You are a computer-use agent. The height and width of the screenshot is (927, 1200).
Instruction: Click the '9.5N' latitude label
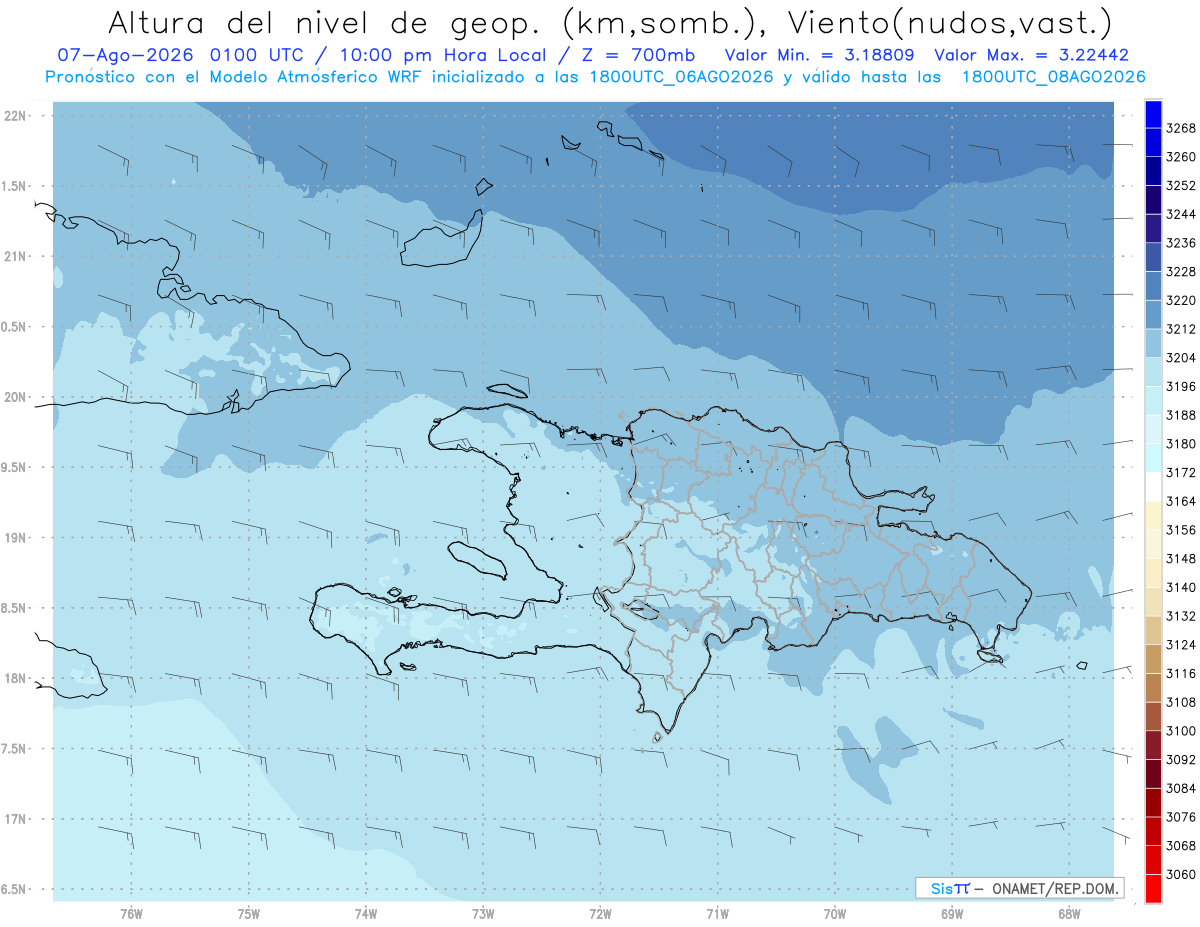coord(14,468)
